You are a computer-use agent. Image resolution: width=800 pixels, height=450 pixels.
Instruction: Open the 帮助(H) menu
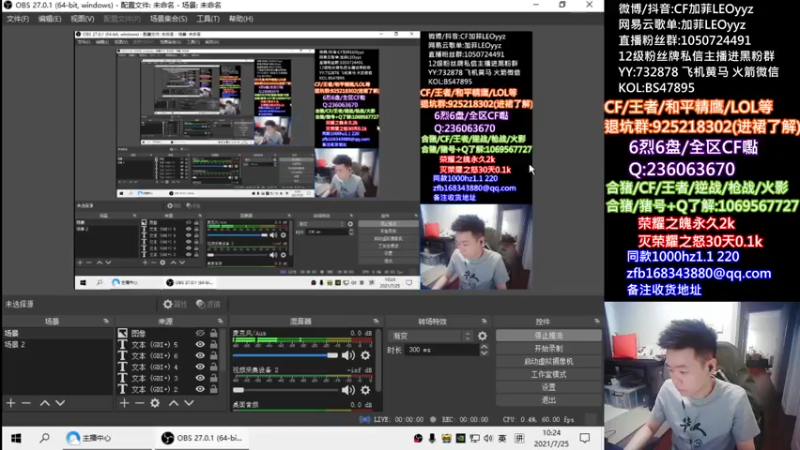241,19
